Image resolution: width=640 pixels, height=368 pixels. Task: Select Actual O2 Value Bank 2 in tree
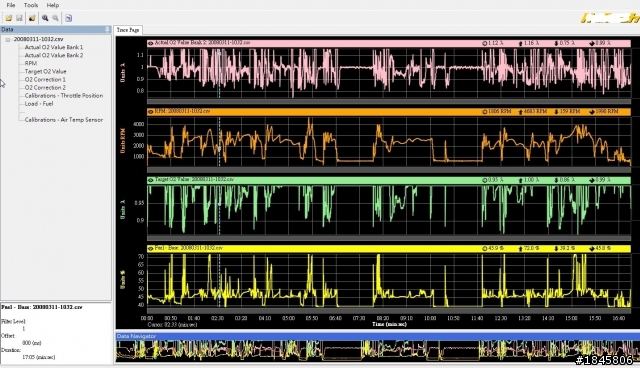pos(53,55)
